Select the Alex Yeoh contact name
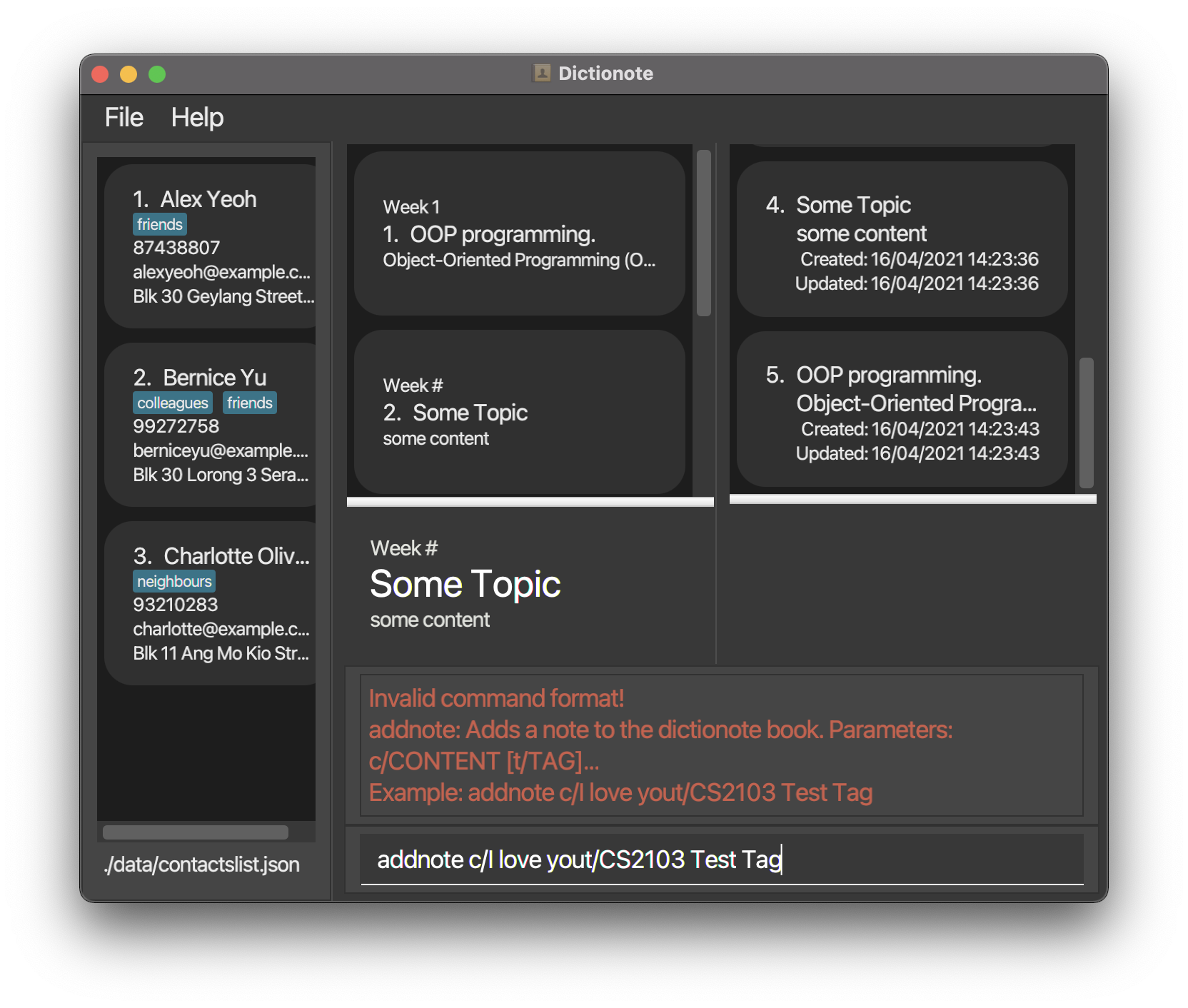Viewport: 1188px width, 1008px height. point(208,199)
